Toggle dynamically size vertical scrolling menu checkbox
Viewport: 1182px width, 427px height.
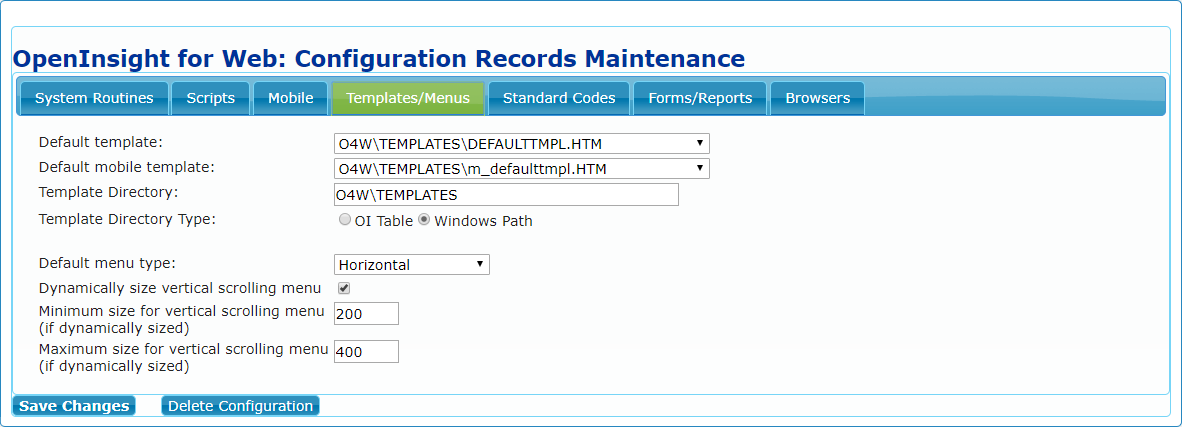pos(344,288)
